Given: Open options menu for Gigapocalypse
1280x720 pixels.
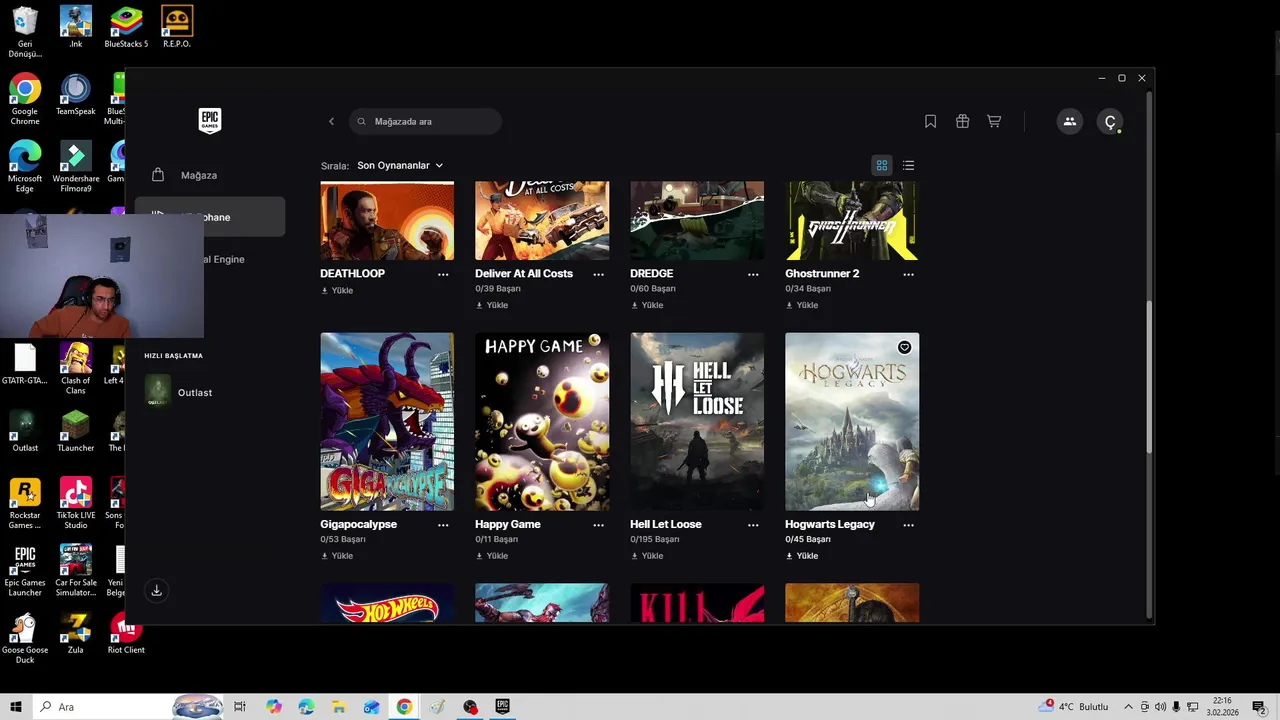Looking at the screenshot, I should [x=443, y=525].
